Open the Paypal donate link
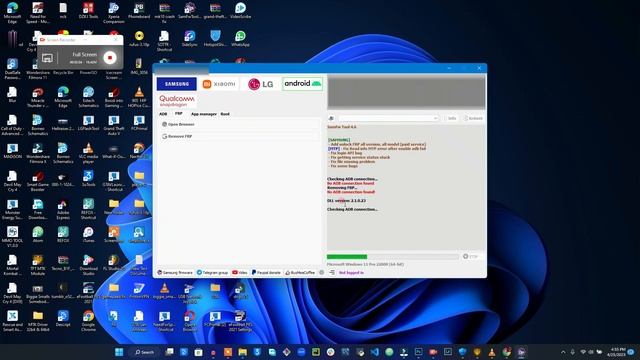Viewport: 640px width, 360px height. pyautogui.click(x=266, y=272)
